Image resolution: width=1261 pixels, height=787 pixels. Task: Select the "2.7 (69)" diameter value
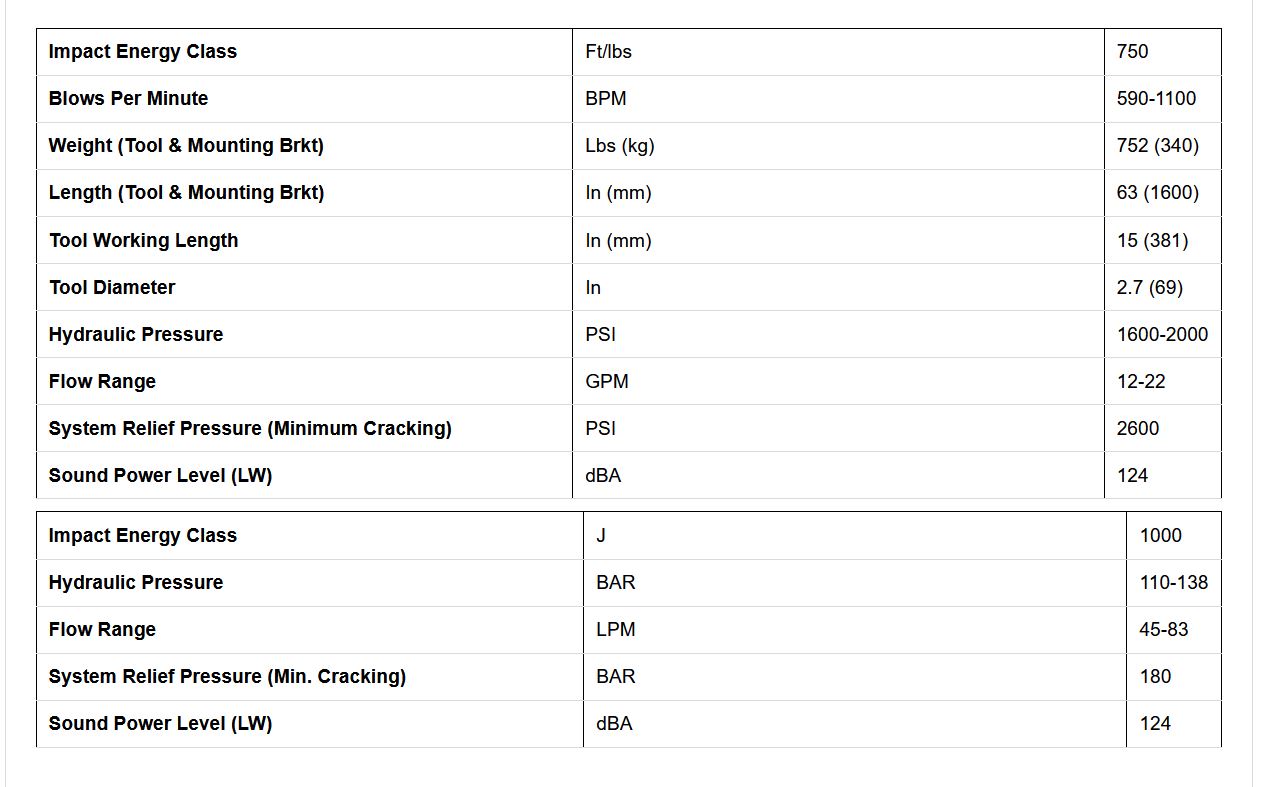(x=1149, y=288)
